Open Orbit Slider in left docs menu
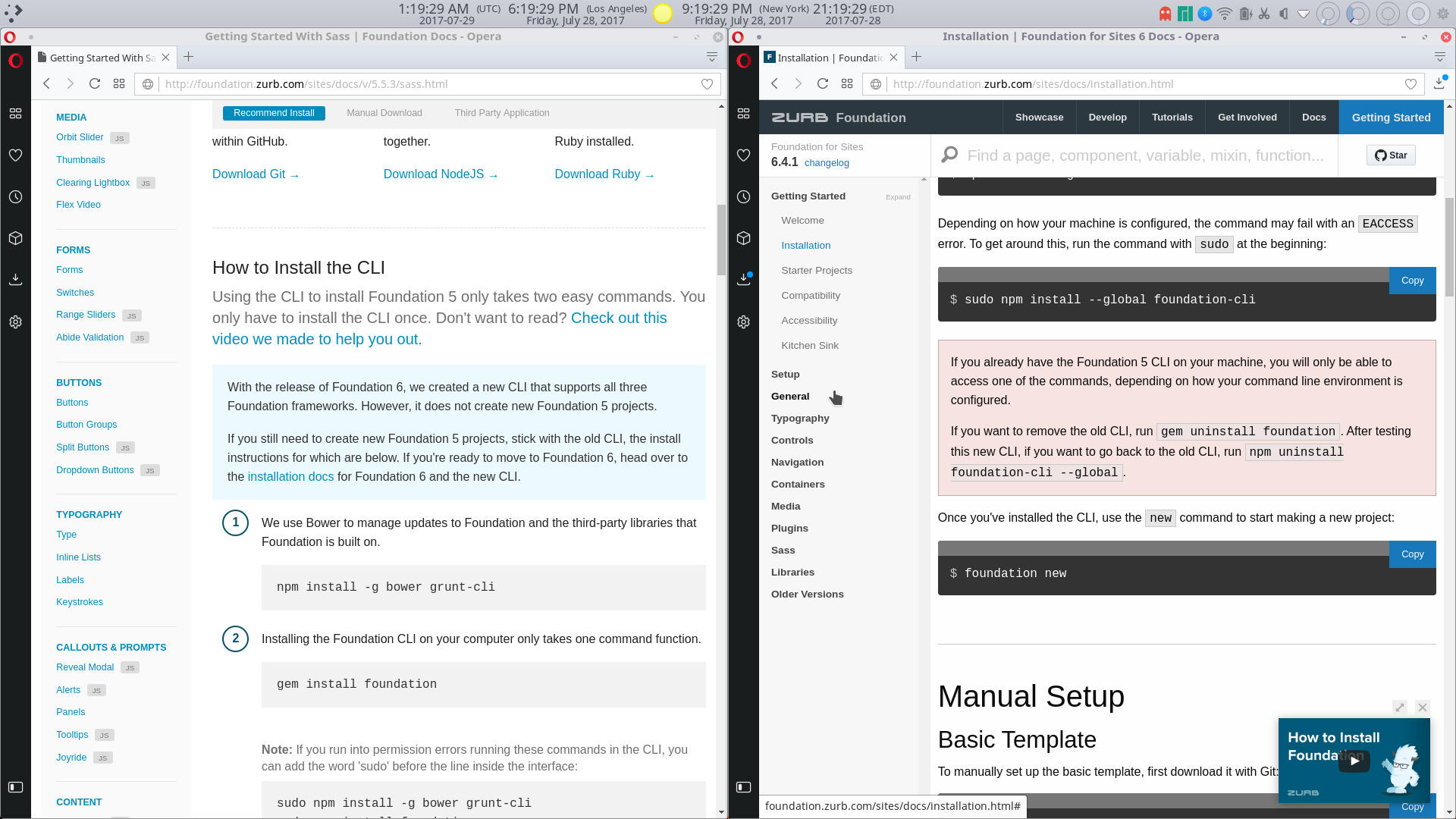Screen dimensions: 1456x819 click(x=80, y=137)
